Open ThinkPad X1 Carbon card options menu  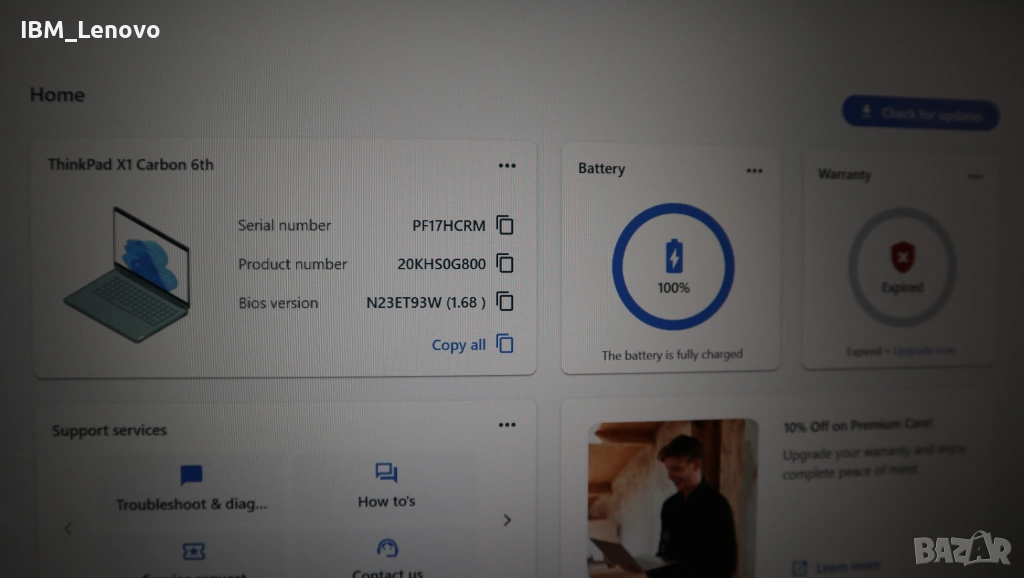507,166
